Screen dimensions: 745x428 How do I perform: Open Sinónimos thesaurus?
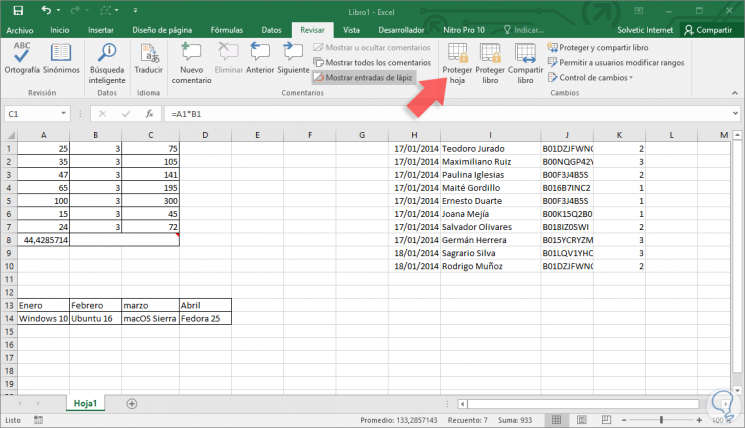(61, 58)
